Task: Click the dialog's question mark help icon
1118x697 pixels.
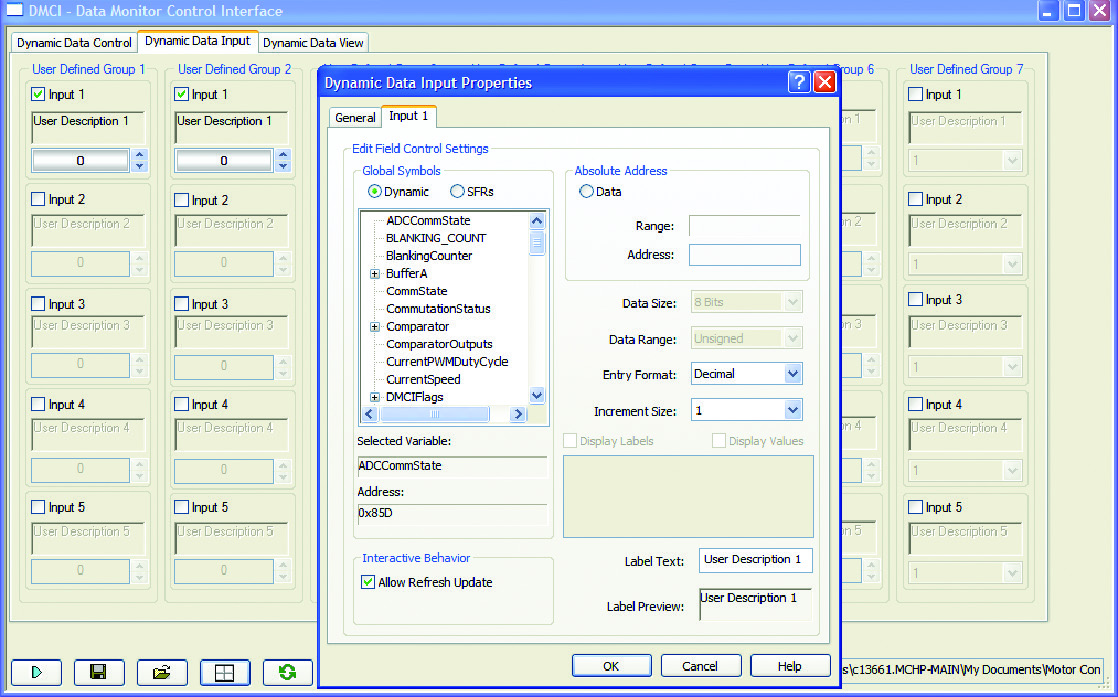Action: (x=799, y=83)
